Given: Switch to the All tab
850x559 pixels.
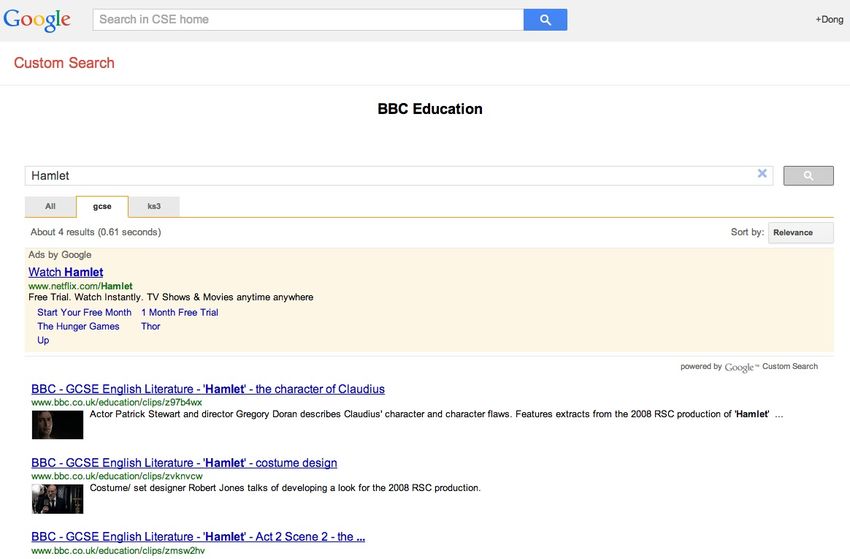Looking at the screenshot, I should (x=50, y=206).
